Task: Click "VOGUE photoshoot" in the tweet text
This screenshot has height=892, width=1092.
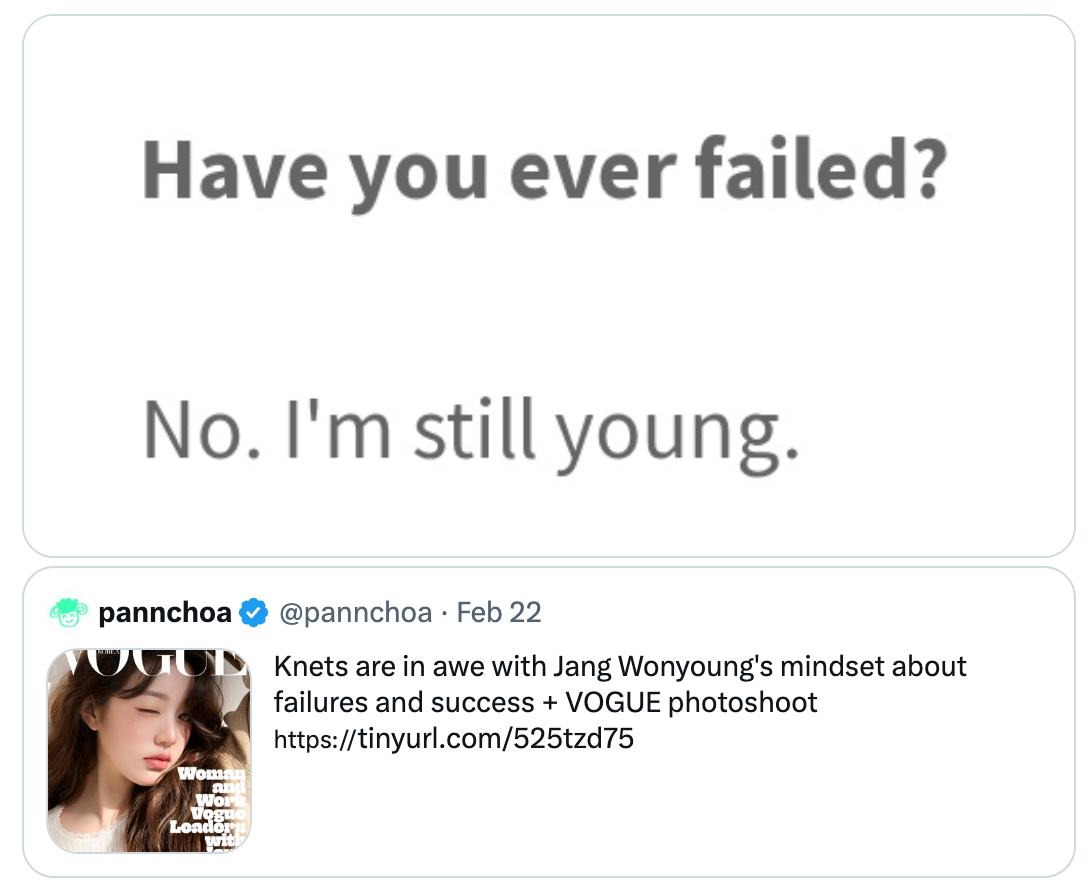Action: pos(691,702)
